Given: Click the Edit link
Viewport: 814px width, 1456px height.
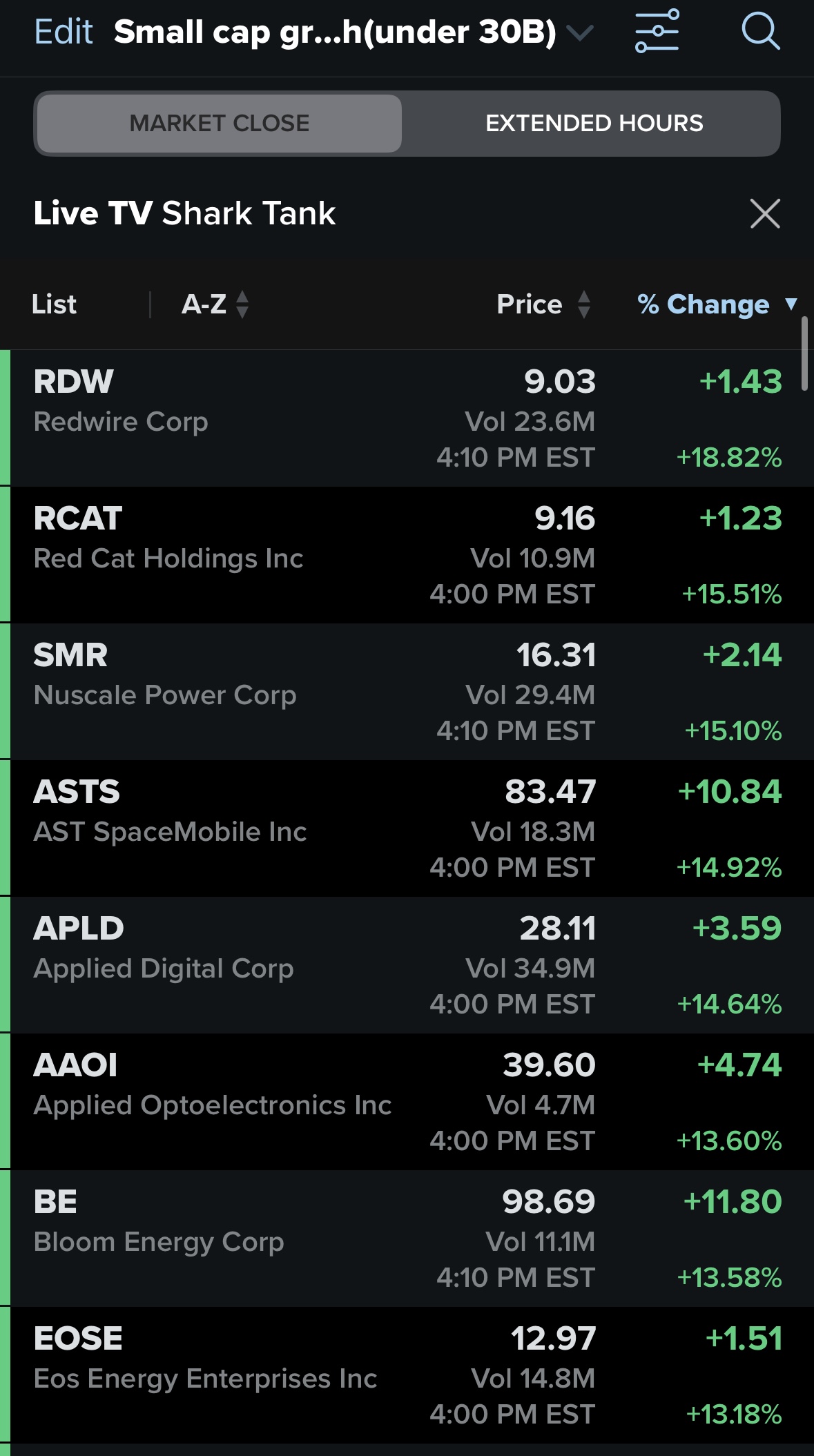Looking at the screenshot, I should (x=64, y=32).
